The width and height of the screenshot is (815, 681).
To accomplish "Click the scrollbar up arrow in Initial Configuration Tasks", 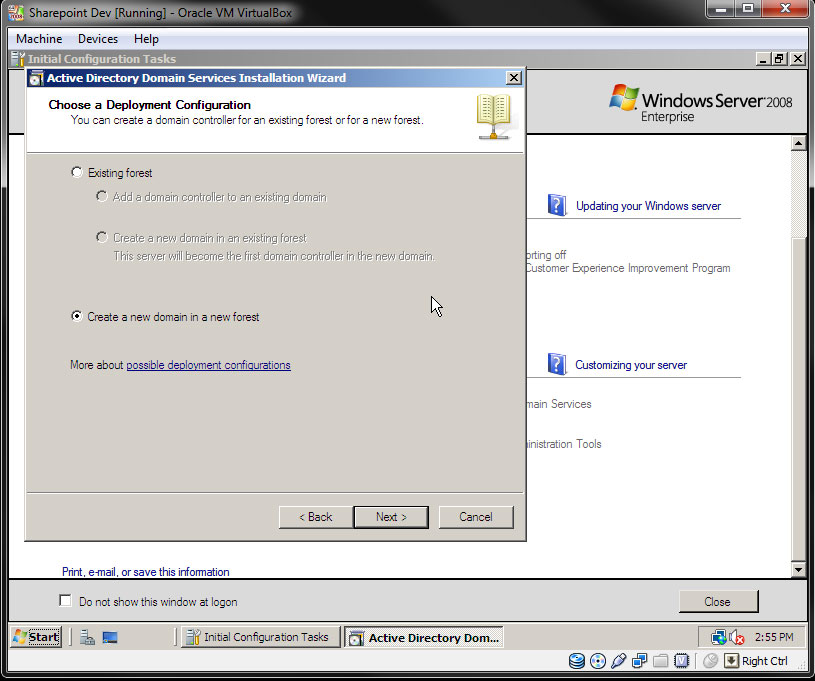I will [798, 143].
